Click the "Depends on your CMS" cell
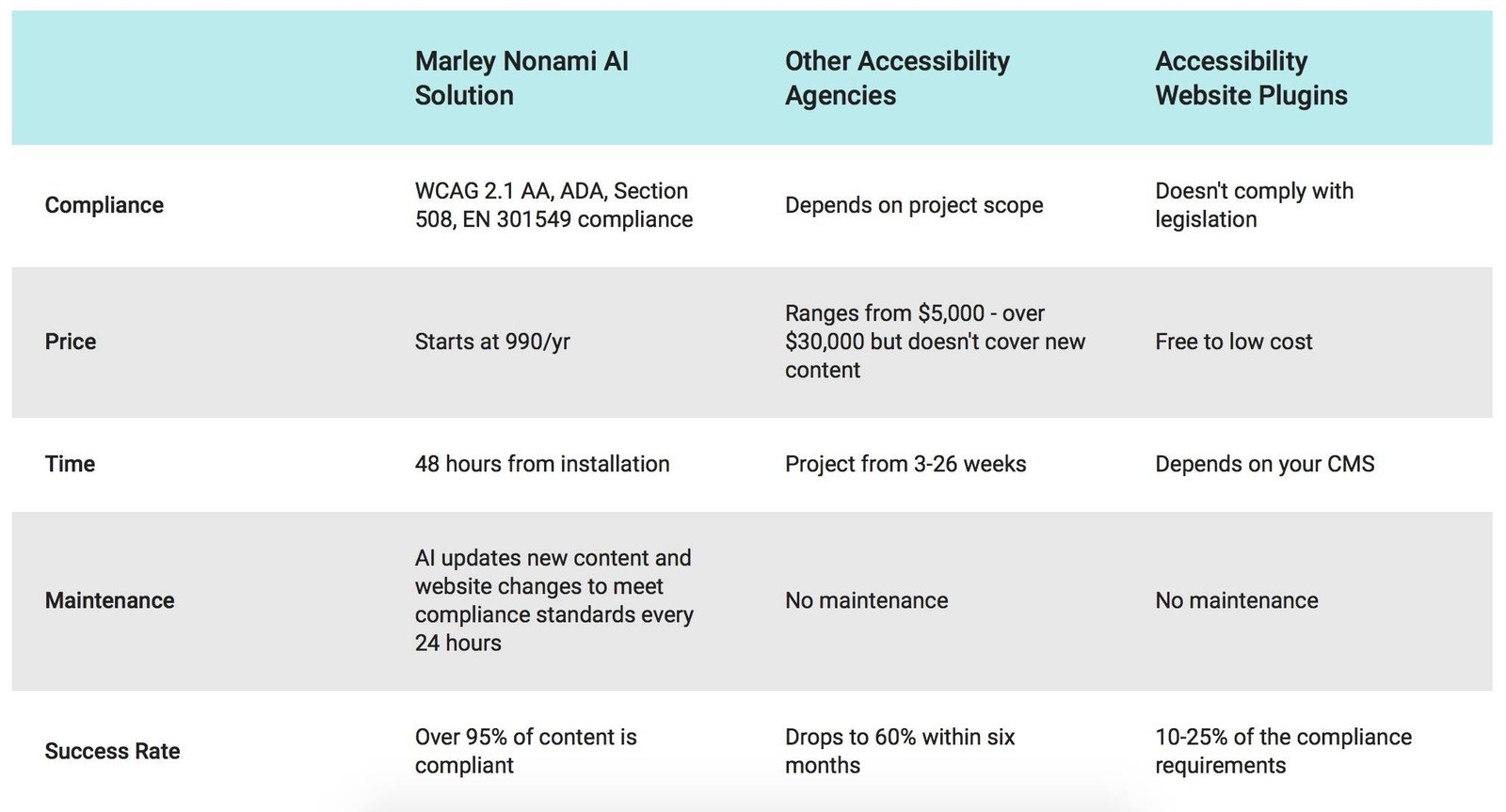Viewport: 1506px width, 812px height. (x=1264, y=464)
